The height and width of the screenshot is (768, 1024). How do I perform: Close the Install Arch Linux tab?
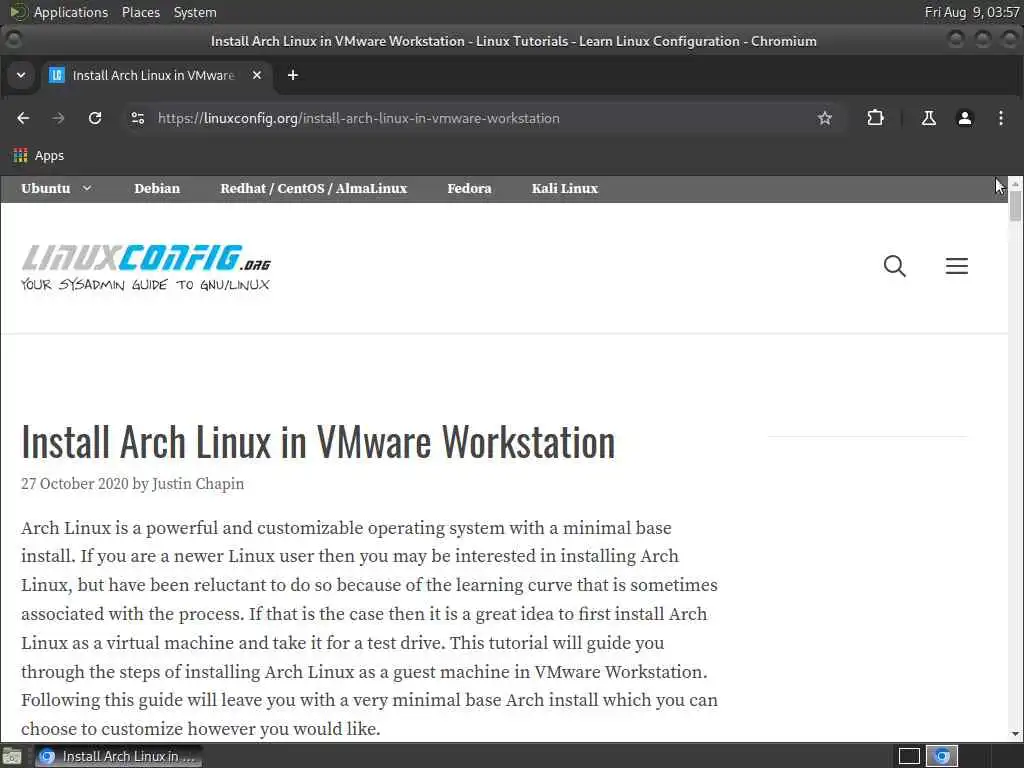(x=257, y=75)
